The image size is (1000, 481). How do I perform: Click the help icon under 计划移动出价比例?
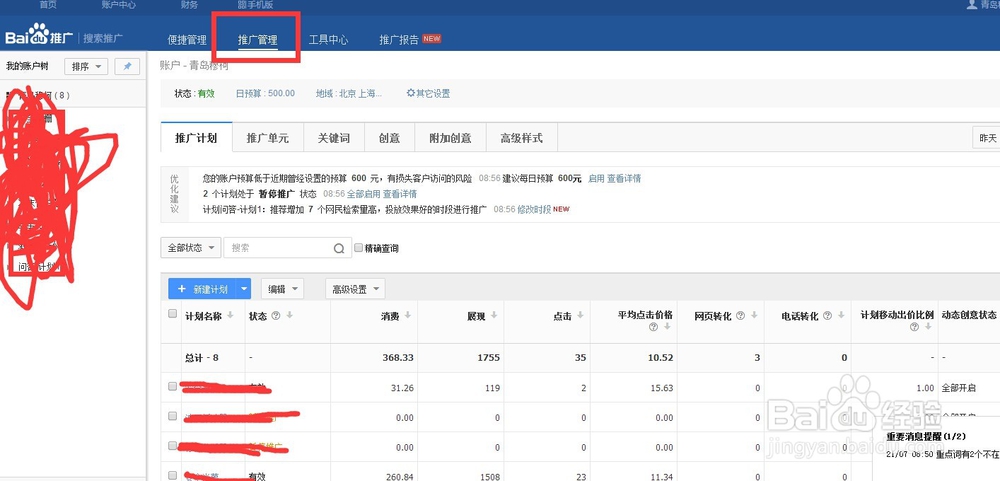click(914, 327)
